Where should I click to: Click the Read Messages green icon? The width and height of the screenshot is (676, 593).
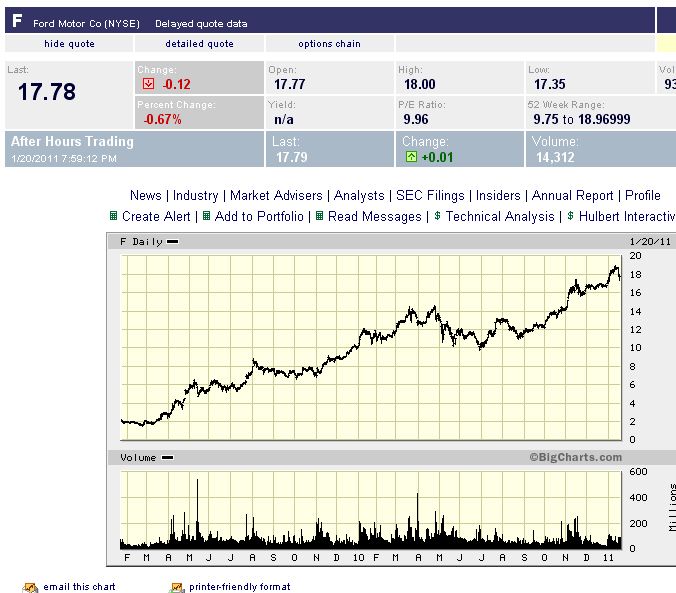pos(319,215)
